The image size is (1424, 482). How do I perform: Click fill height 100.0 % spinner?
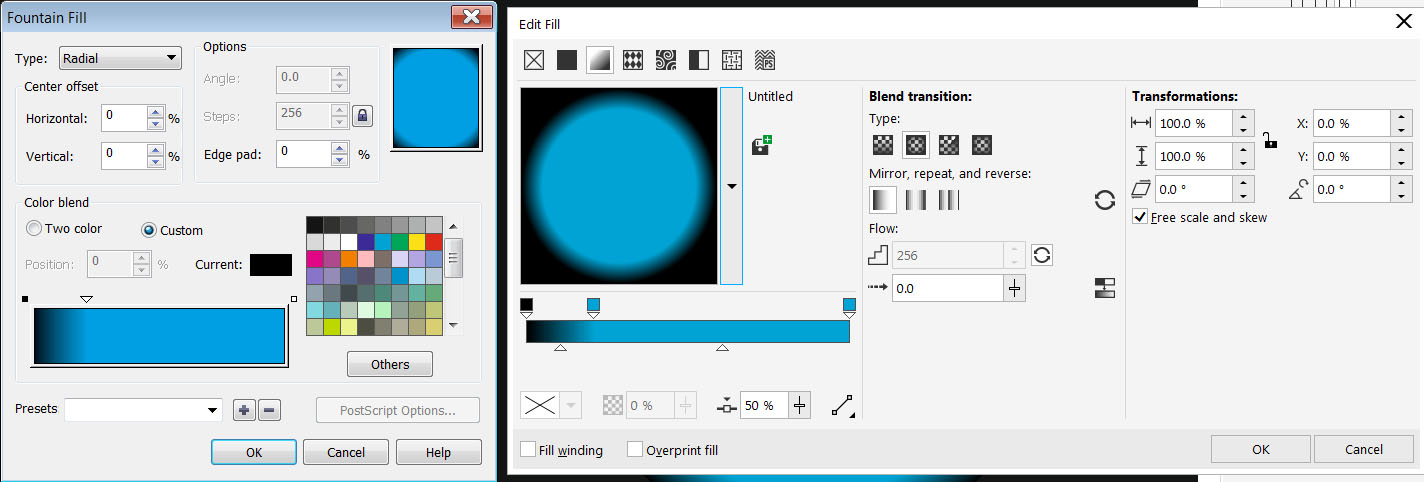point(1243,156)
